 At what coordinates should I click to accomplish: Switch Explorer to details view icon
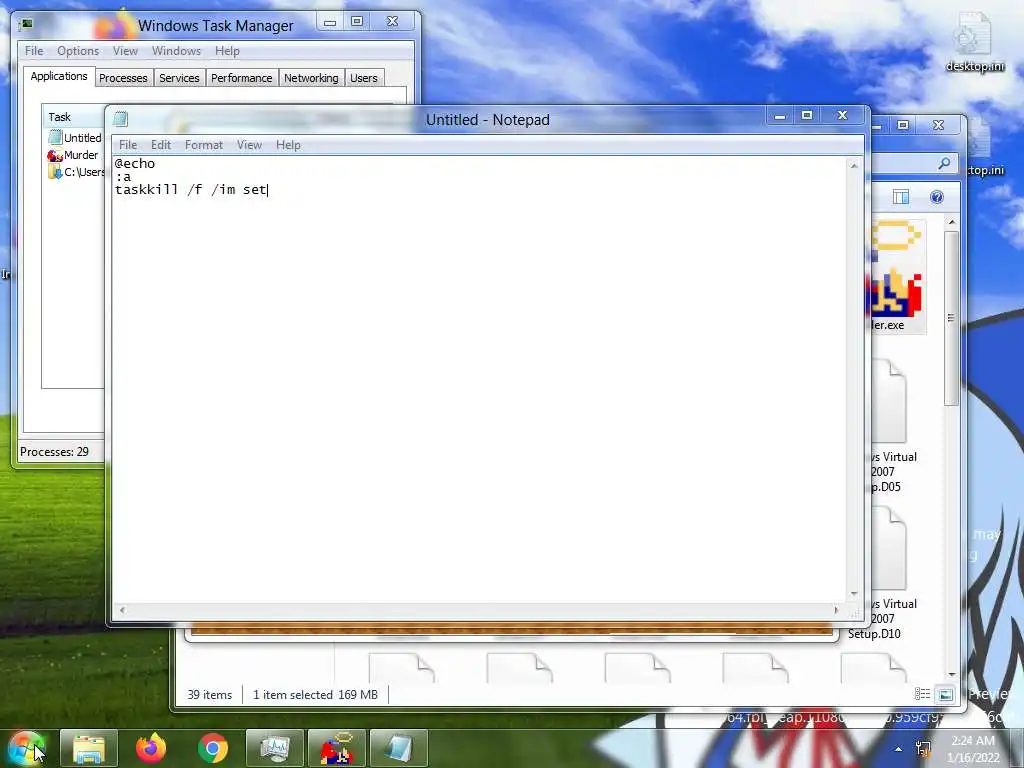point(922,694)
